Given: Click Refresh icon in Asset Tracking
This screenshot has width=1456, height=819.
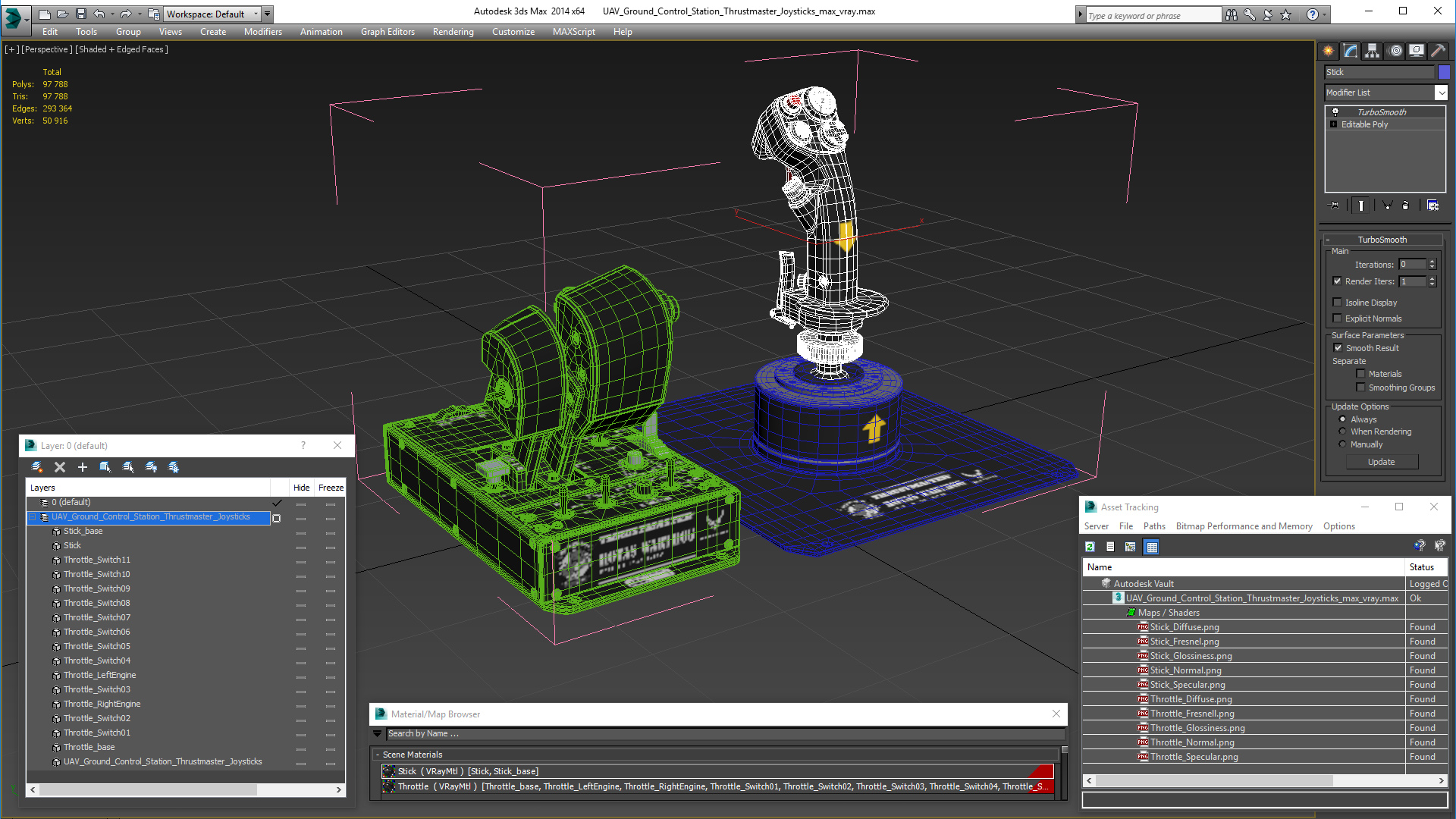Looking at the screenshot, I should (1090, 547).
